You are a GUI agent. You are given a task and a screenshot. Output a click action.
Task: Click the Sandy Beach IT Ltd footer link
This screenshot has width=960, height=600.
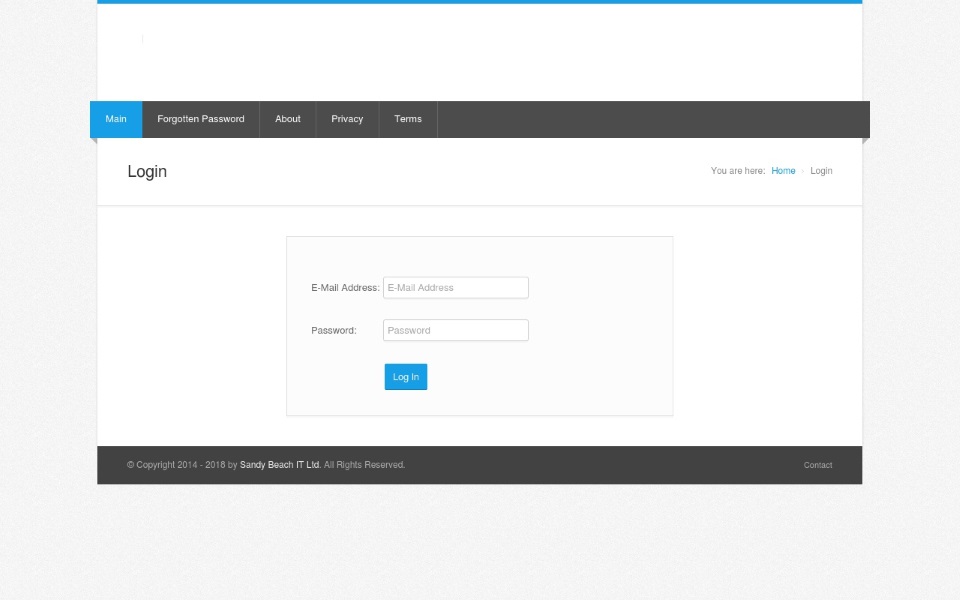[x=278, y=465]
